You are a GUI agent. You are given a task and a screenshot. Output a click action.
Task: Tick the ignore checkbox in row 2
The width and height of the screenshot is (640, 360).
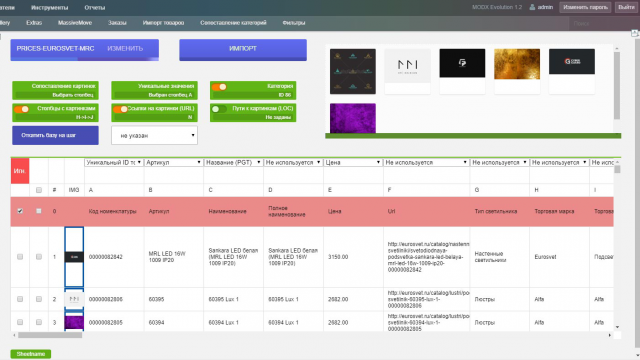click(x=20, y=299)
